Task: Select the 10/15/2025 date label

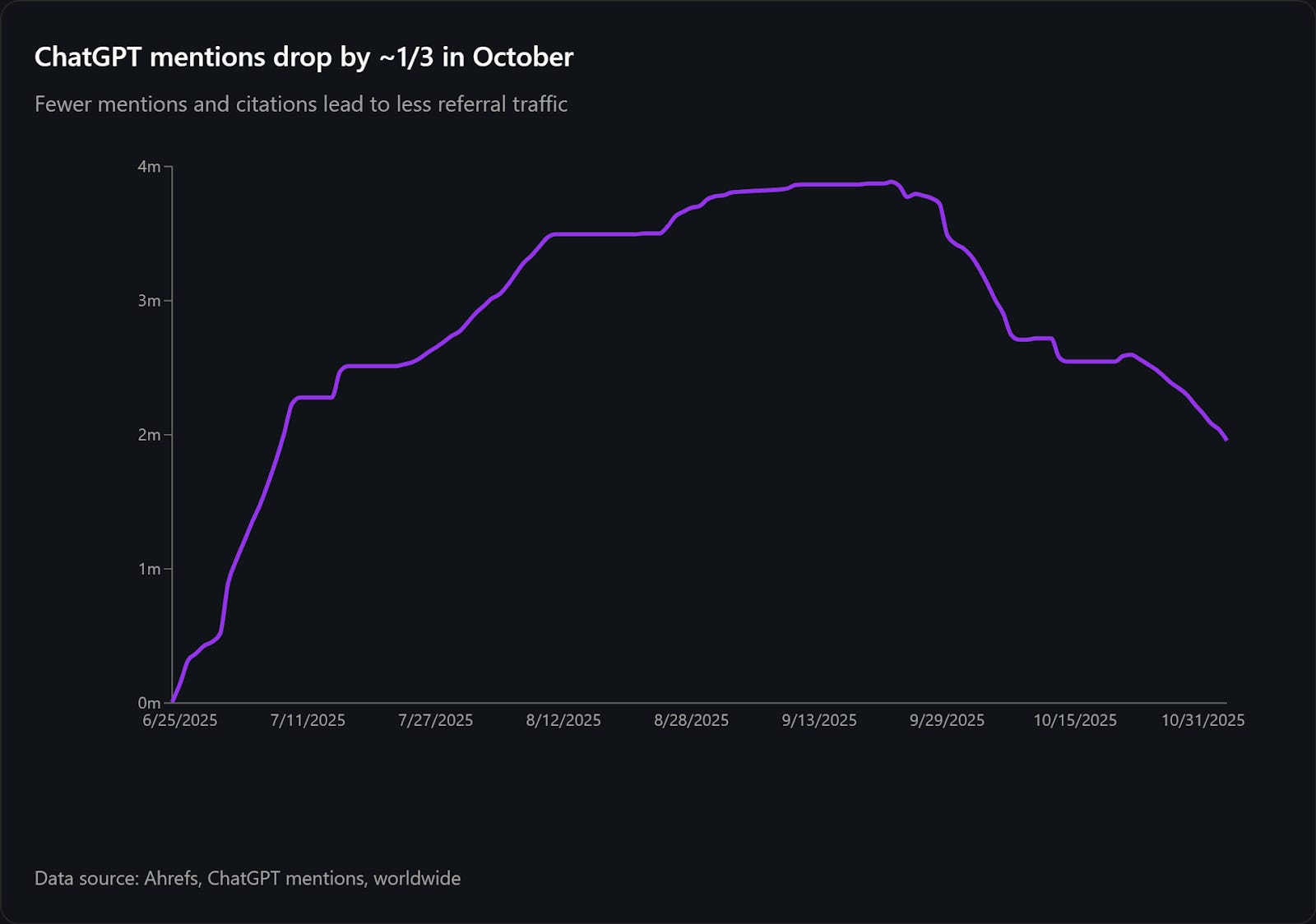Action: coord(1075,720)
